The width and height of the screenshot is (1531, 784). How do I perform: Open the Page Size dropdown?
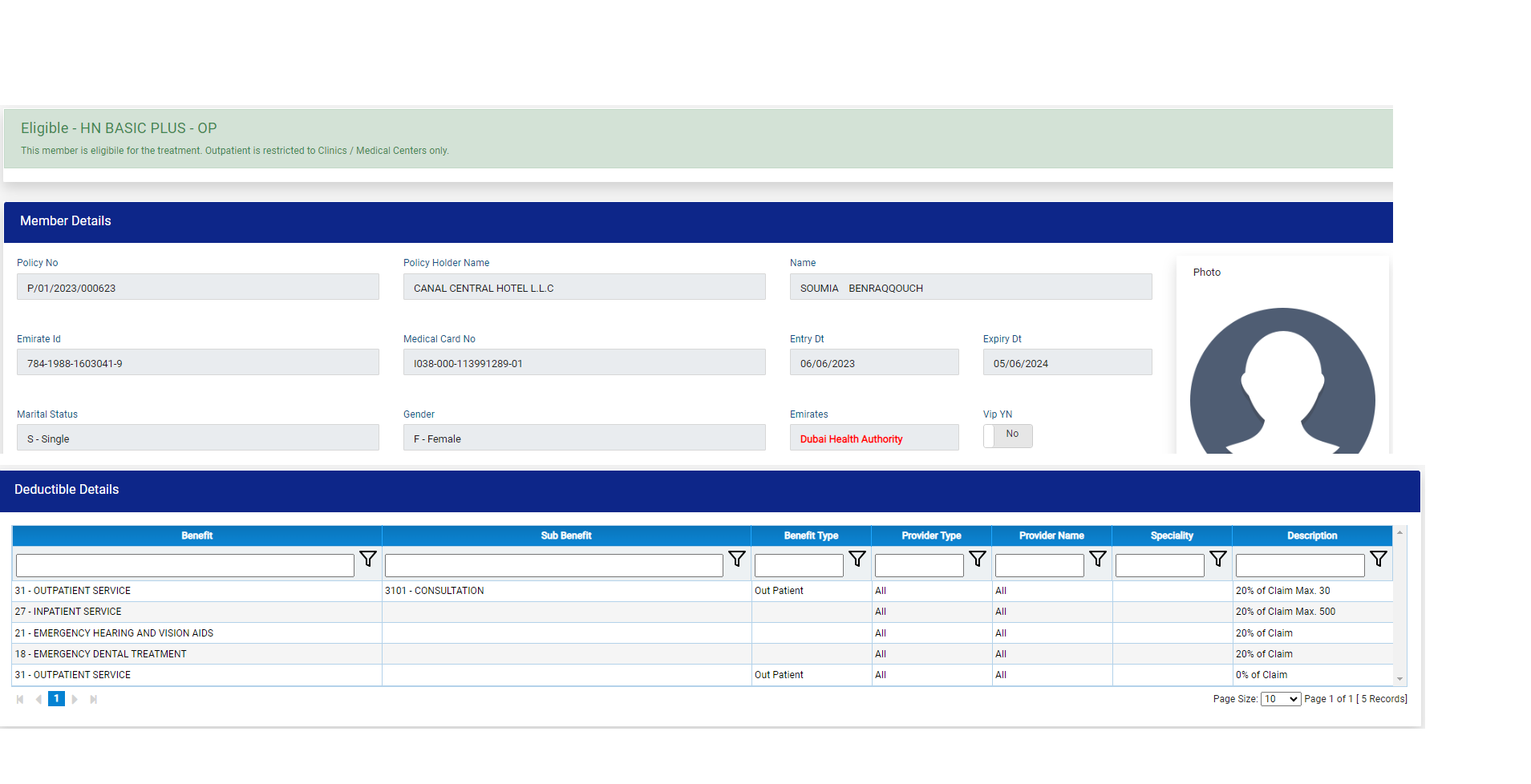point(1280,700)
